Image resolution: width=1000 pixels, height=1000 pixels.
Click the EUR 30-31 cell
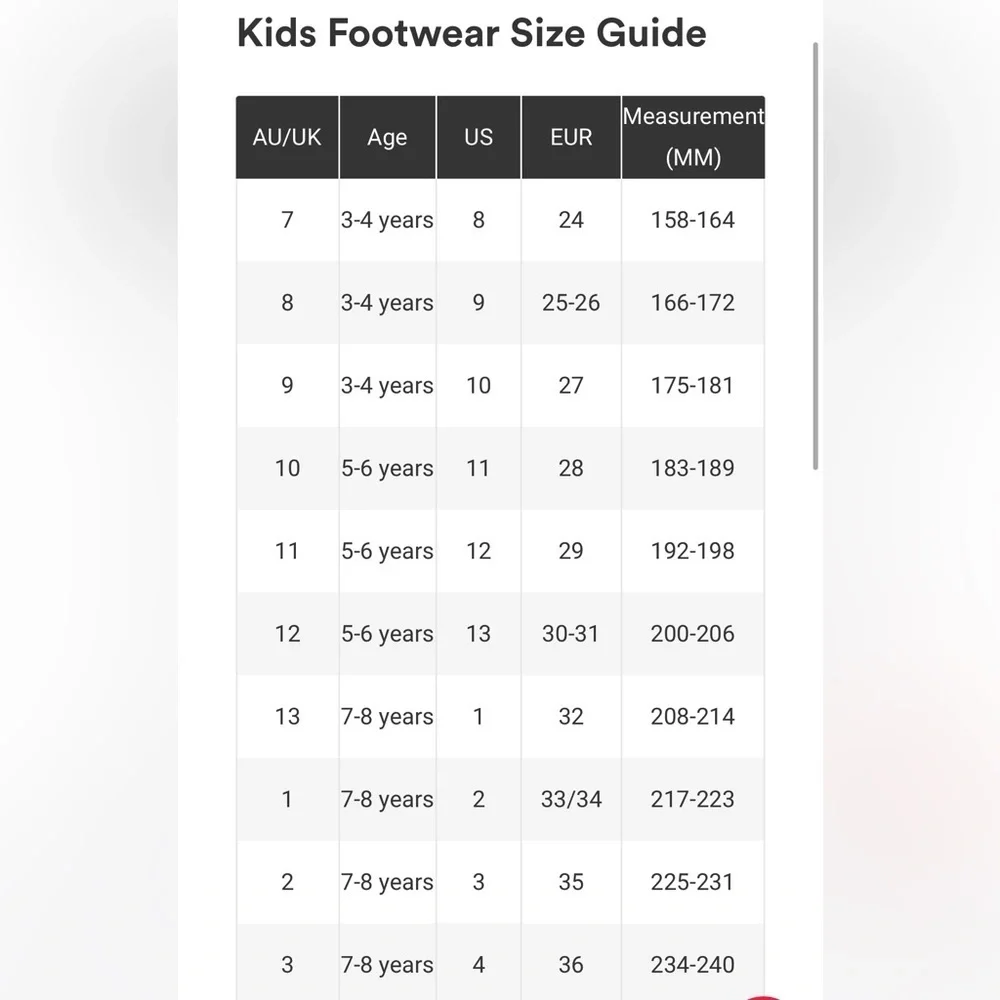pos(571,634)
